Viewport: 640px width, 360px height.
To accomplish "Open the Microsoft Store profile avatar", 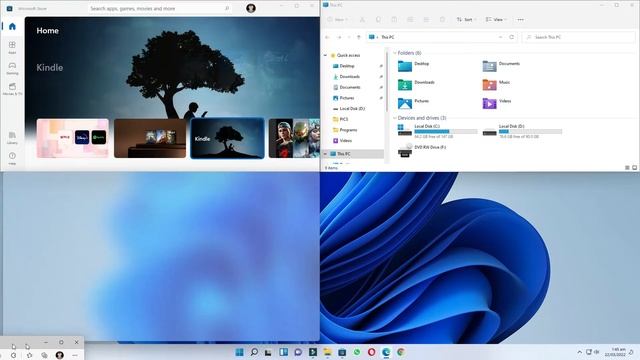I will [251, 8].
